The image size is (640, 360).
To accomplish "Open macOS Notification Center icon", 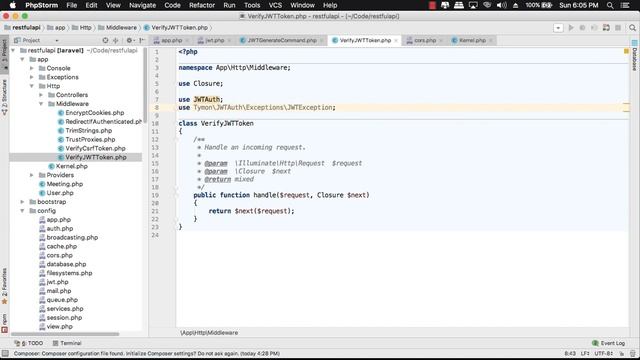I will 625,5.
